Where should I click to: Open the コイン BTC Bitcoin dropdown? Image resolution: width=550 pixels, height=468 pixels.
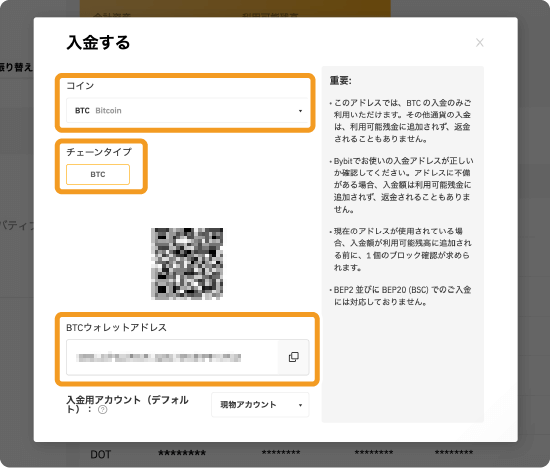[x=188, y=111]
